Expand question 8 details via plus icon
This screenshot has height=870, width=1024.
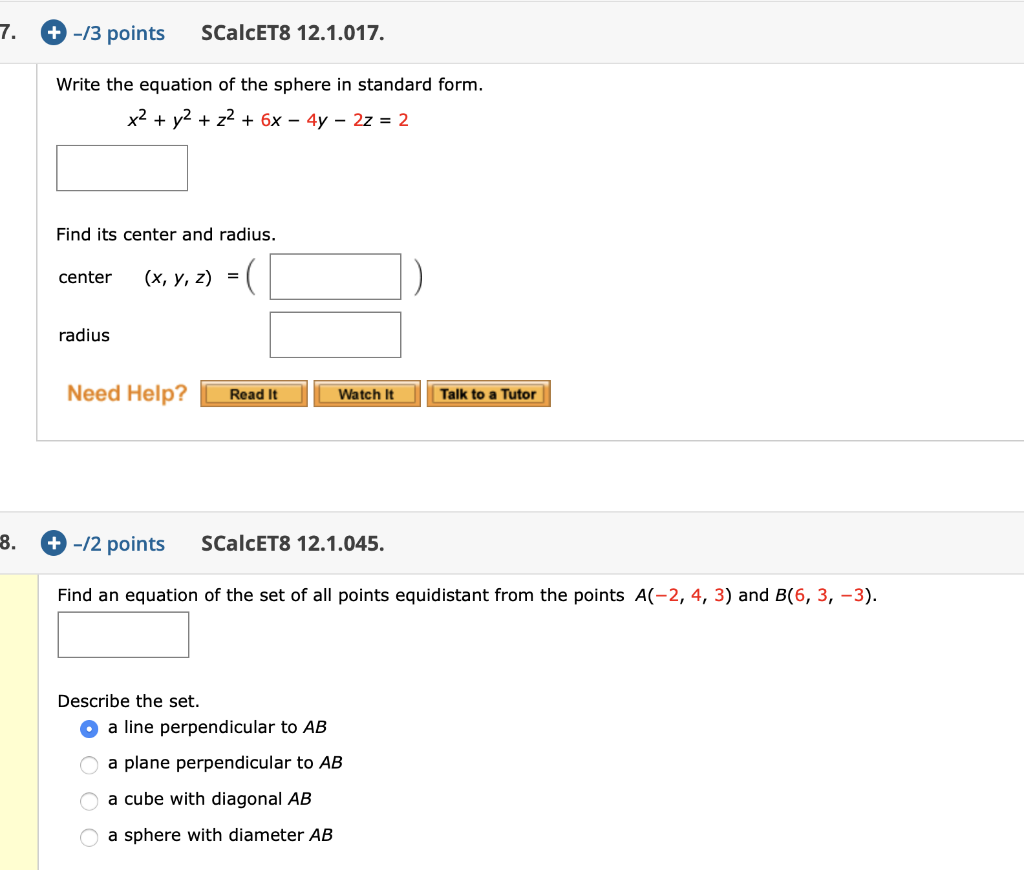[x=52, y=544]
